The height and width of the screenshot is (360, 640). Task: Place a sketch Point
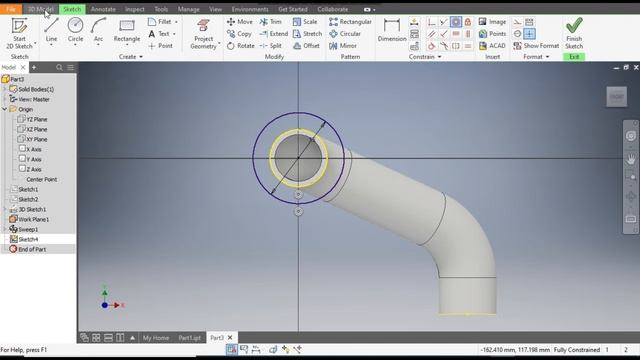[160, 46]
